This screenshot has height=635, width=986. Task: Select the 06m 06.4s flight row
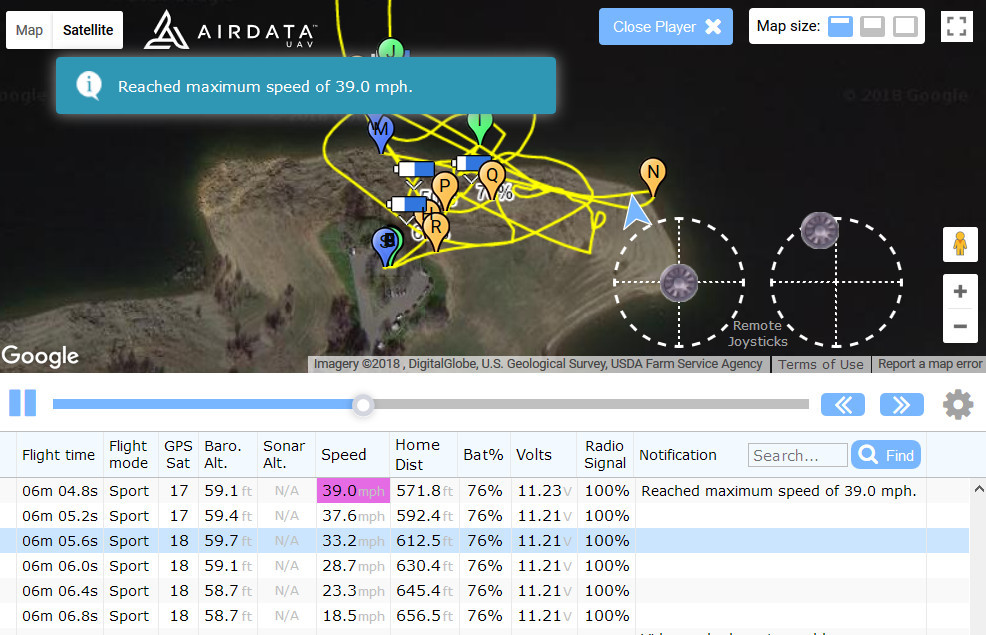click(484, 591)
